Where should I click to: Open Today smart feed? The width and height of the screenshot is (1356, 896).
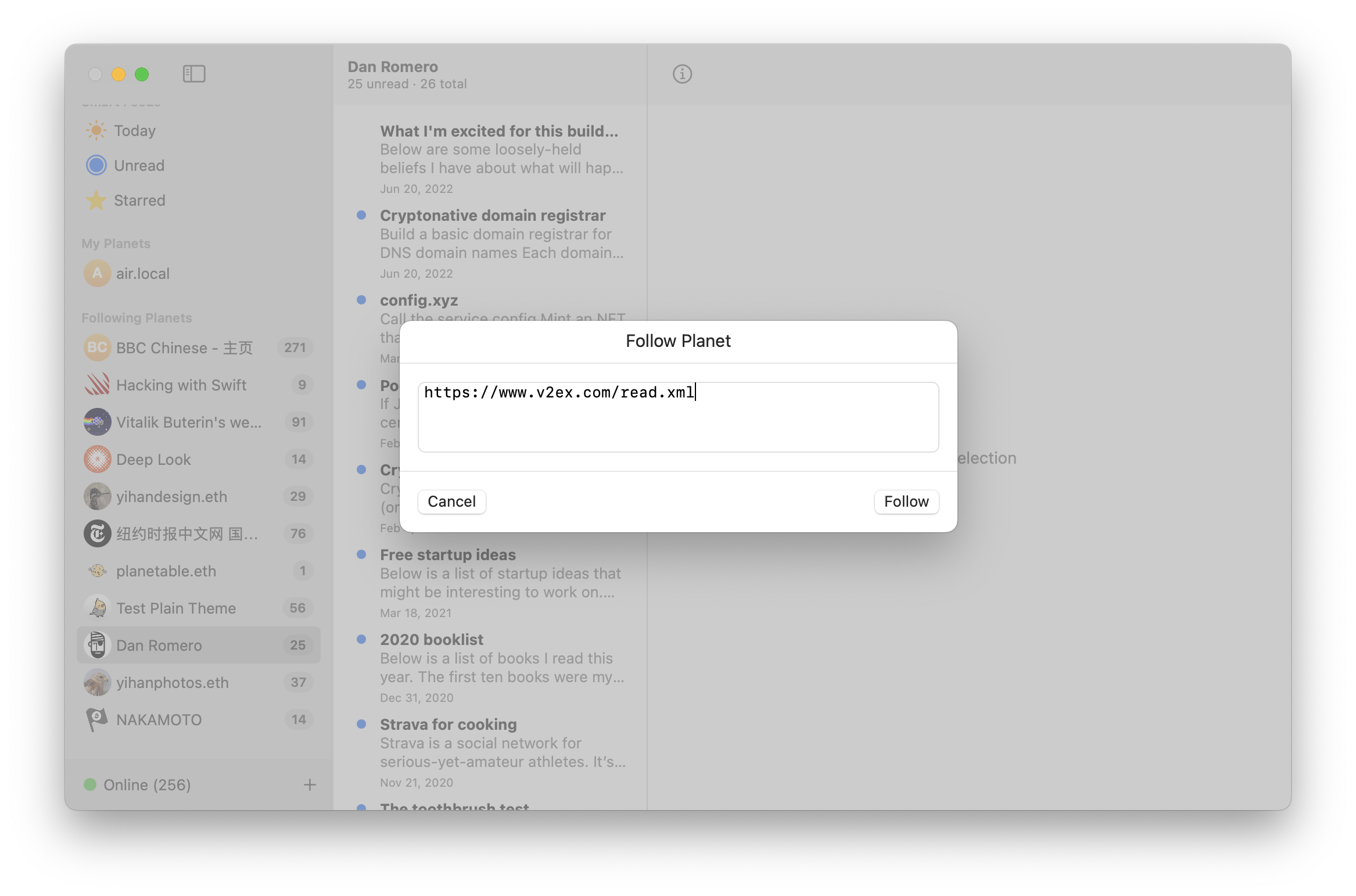tap(134, 130)
